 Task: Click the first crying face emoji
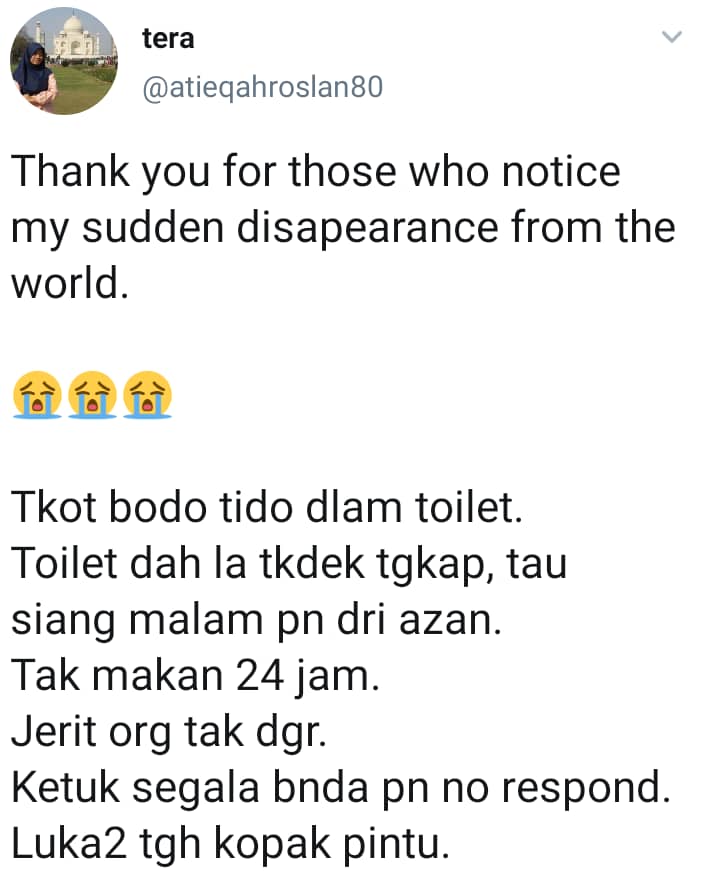click(37, 395)
